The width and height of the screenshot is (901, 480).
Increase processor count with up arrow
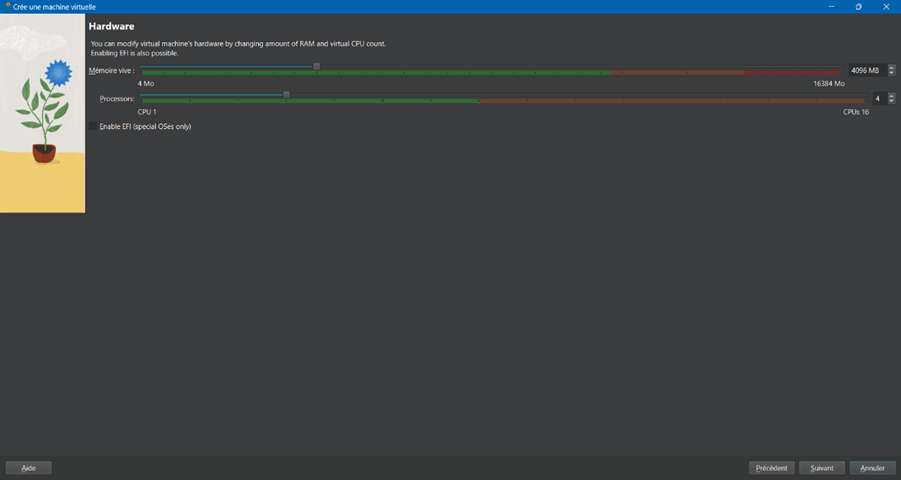click(891, 95)
